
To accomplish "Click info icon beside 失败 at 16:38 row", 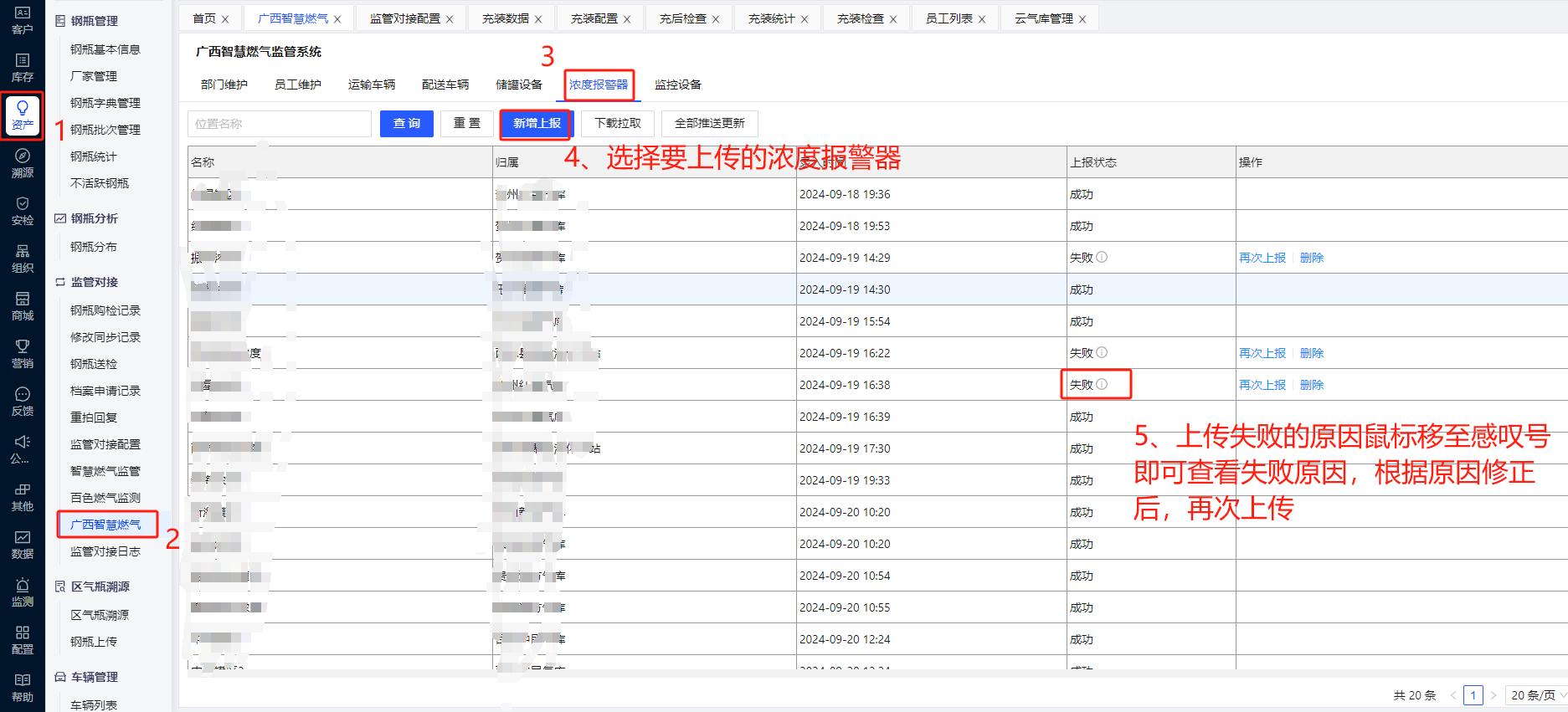I will point(1102,384).
